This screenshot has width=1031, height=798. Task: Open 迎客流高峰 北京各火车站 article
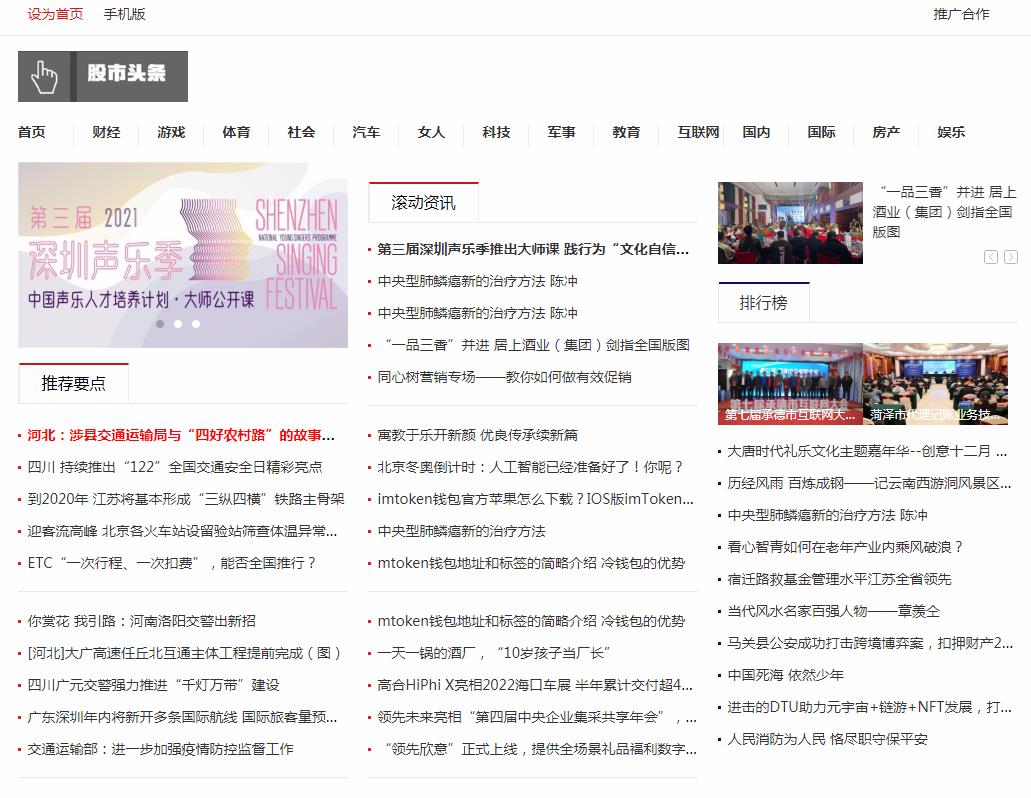click(182, 531)
